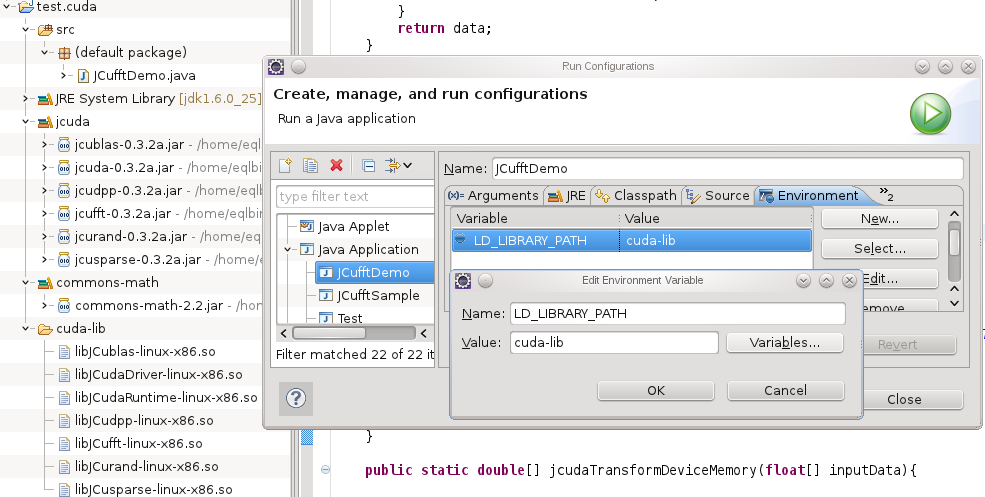Select the JCufftDemo launch configuration
The width and height of the screenshot is (985, 497).
(x=373, y=272)
